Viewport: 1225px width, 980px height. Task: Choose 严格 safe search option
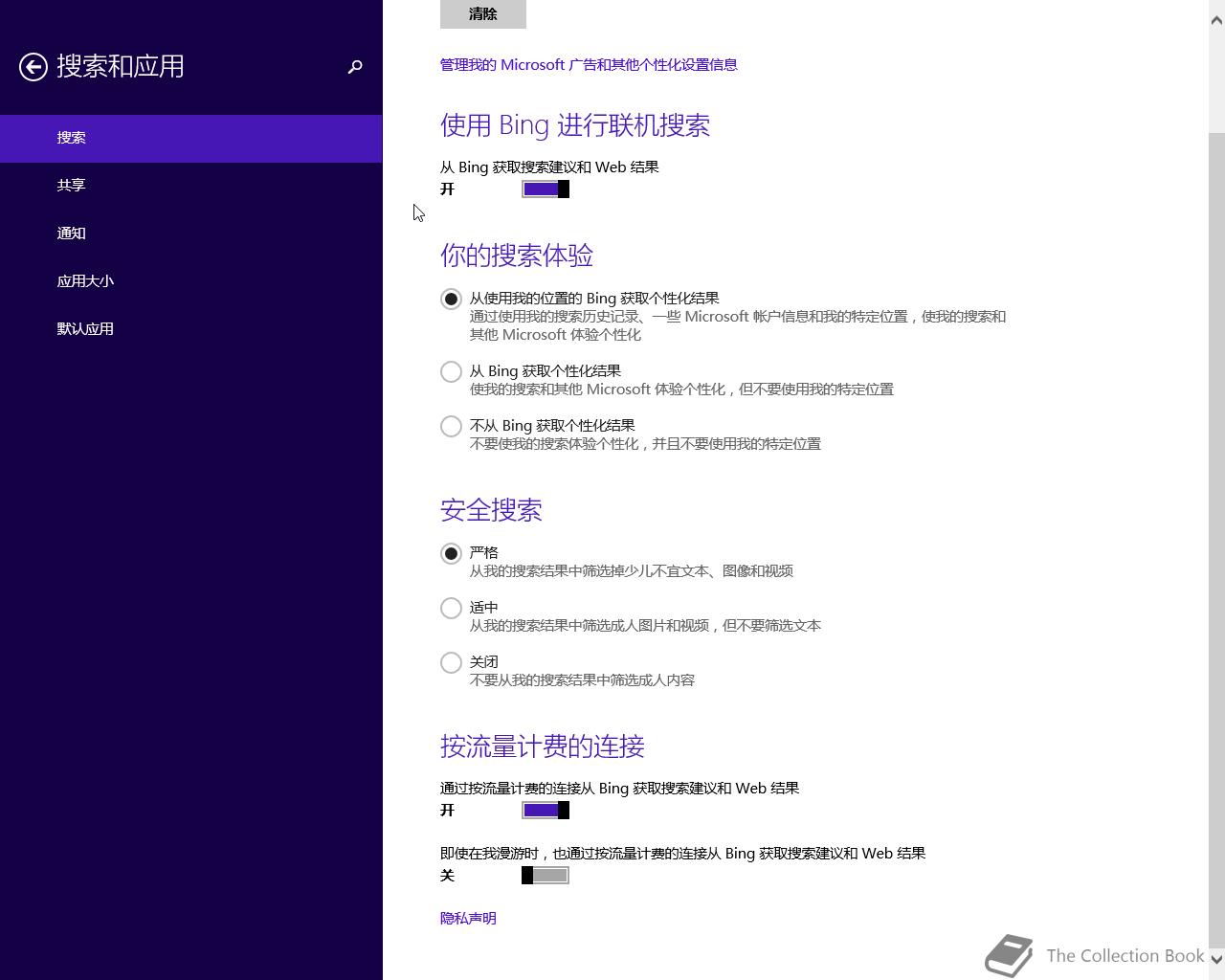tap(451, 553)
